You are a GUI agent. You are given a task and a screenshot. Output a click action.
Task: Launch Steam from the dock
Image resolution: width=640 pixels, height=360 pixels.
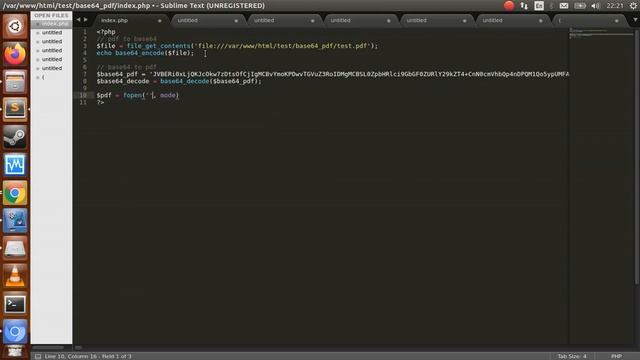point(15,137)
